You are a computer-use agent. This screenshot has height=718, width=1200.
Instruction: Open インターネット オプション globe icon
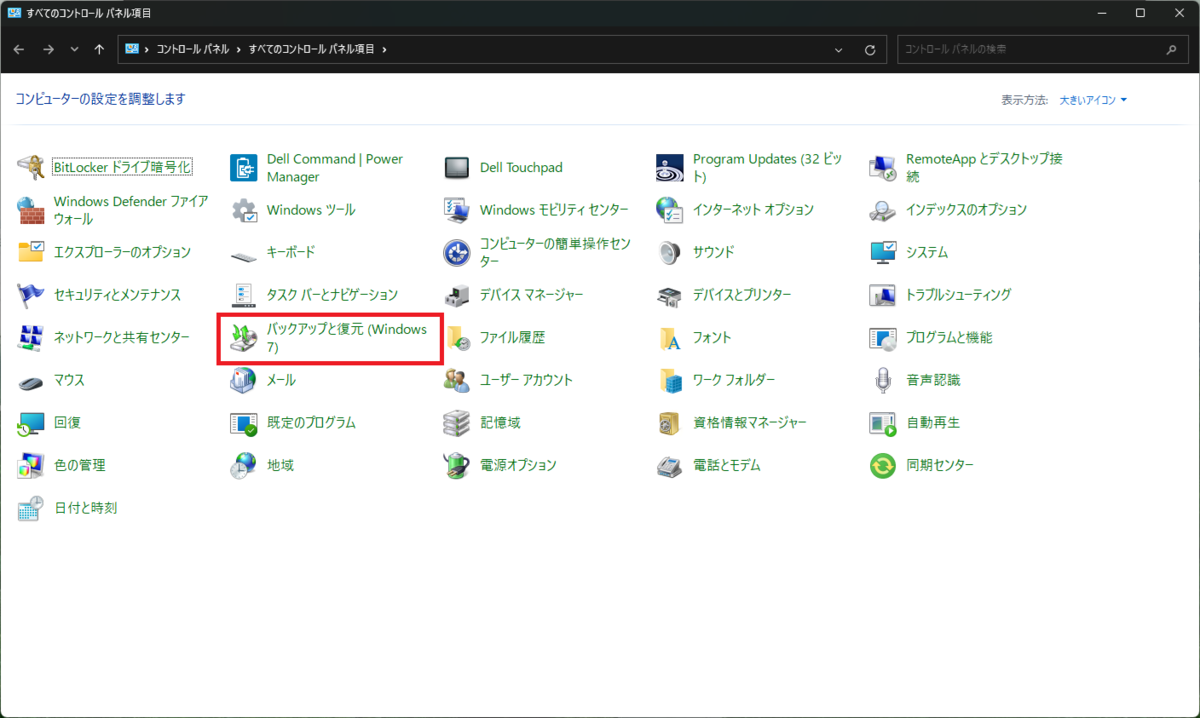coord(670,210)
